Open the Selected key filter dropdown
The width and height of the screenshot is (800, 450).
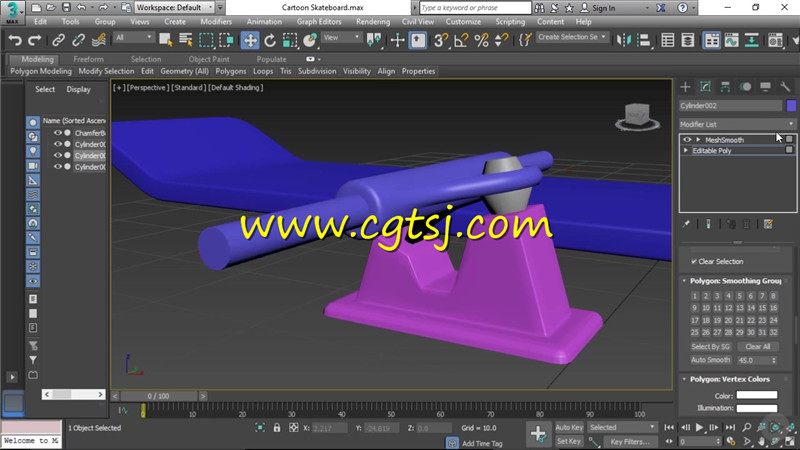622,428
